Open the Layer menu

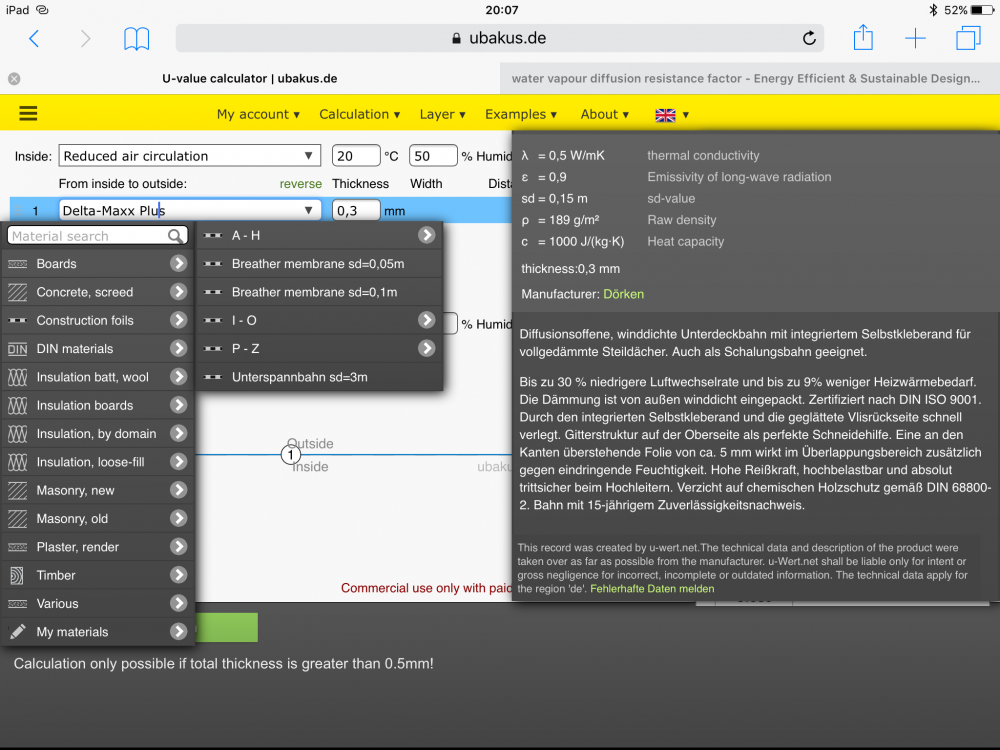click(x=442, y=114)
